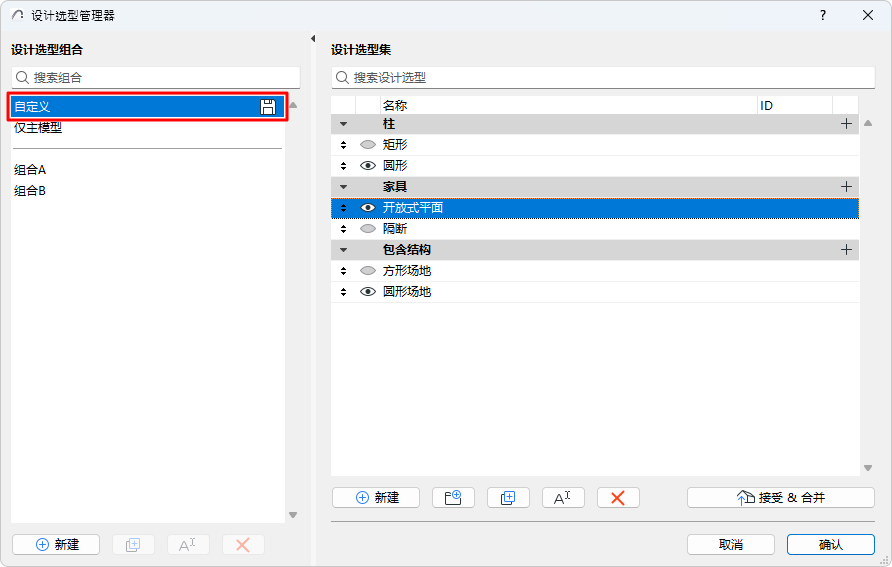Image resolution: width=892 pixels, height=567 pixels.
Task: Click the duplicate icon beside new folder button
Action: (x=508, y=498)
